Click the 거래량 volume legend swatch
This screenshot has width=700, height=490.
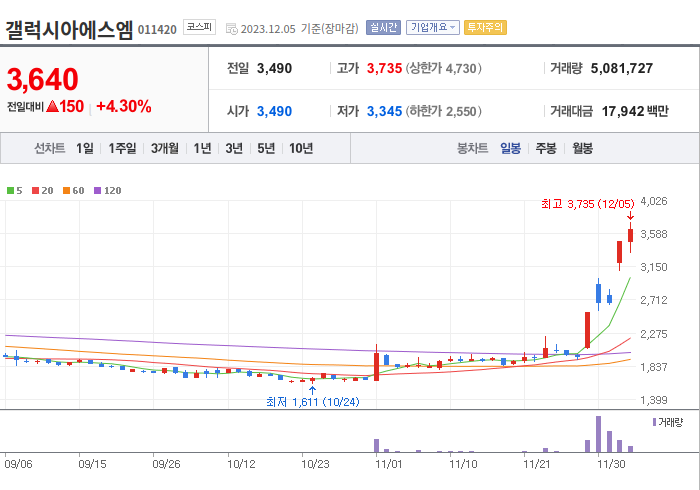click(654, 422)
